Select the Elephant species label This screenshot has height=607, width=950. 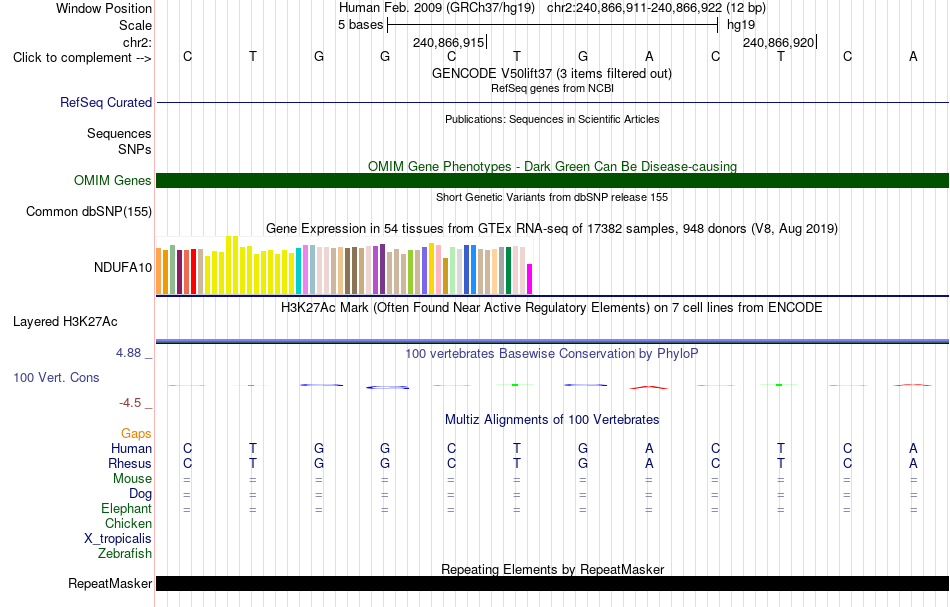point(127,508)
